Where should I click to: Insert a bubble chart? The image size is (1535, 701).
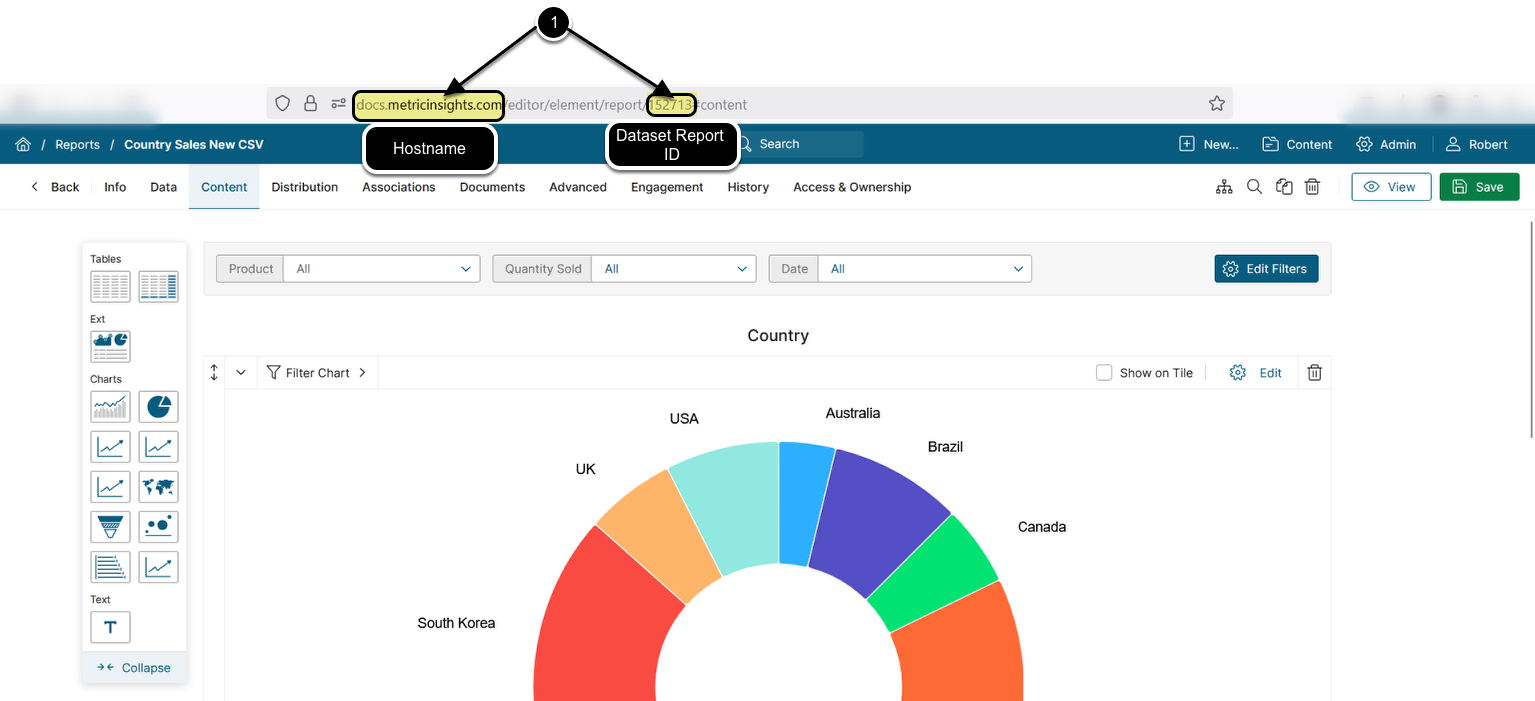tap(158, 527)
